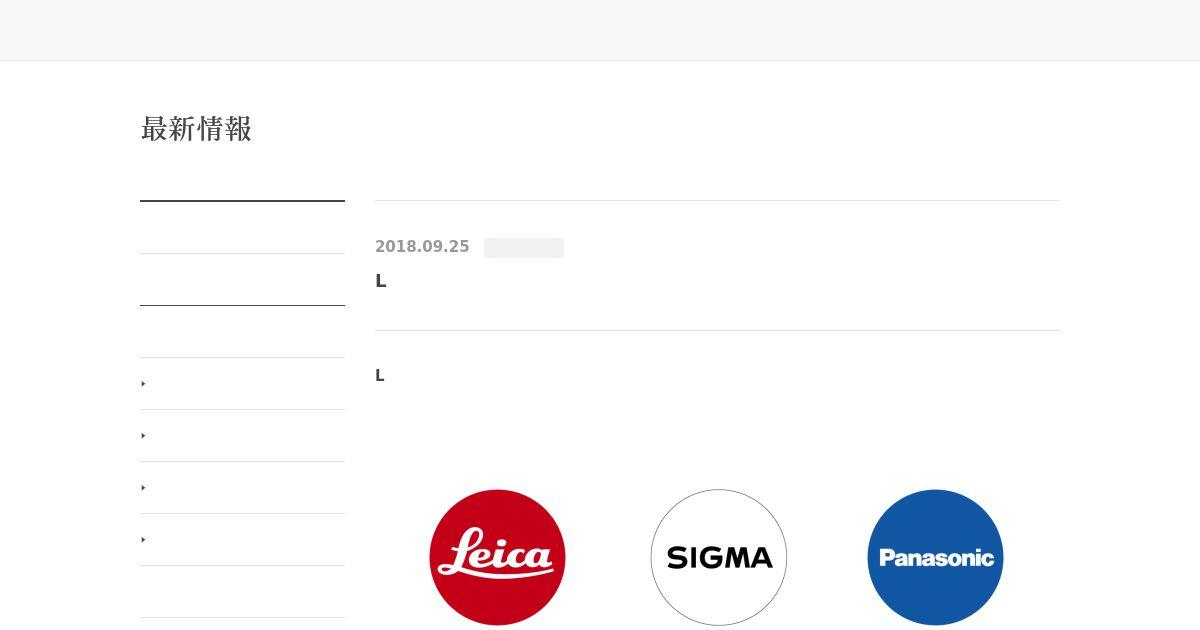Click the second blank sidebar row
Viewport: 1200px width, 630px height.
pos(242,280)
